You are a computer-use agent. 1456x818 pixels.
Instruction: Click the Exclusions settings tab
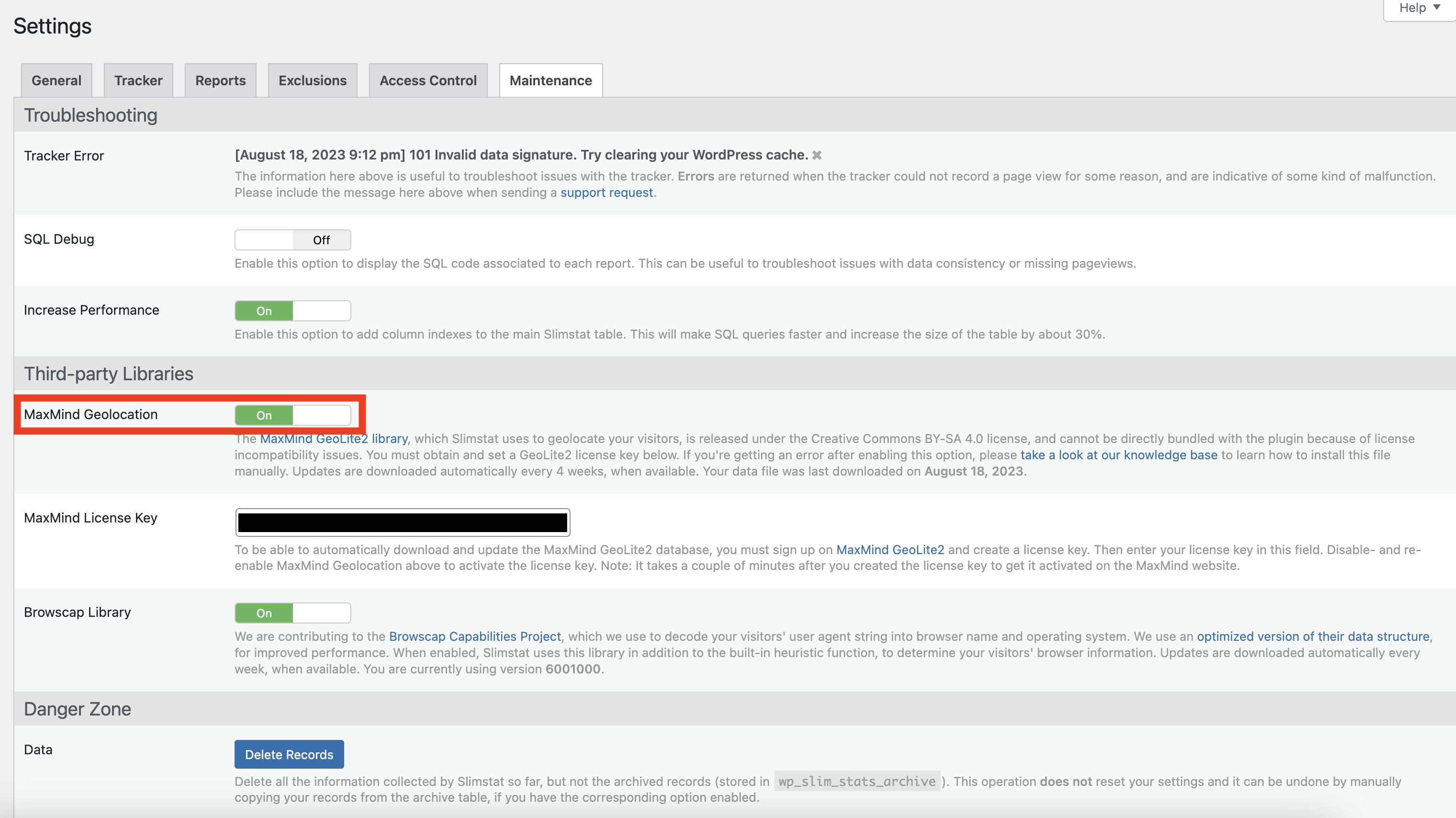(x=311, y=80)
